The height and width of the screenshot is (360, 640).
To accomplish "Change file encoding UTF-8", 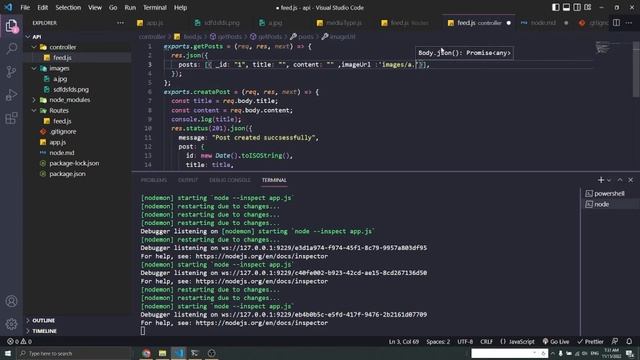I will [x=465, y=342].
